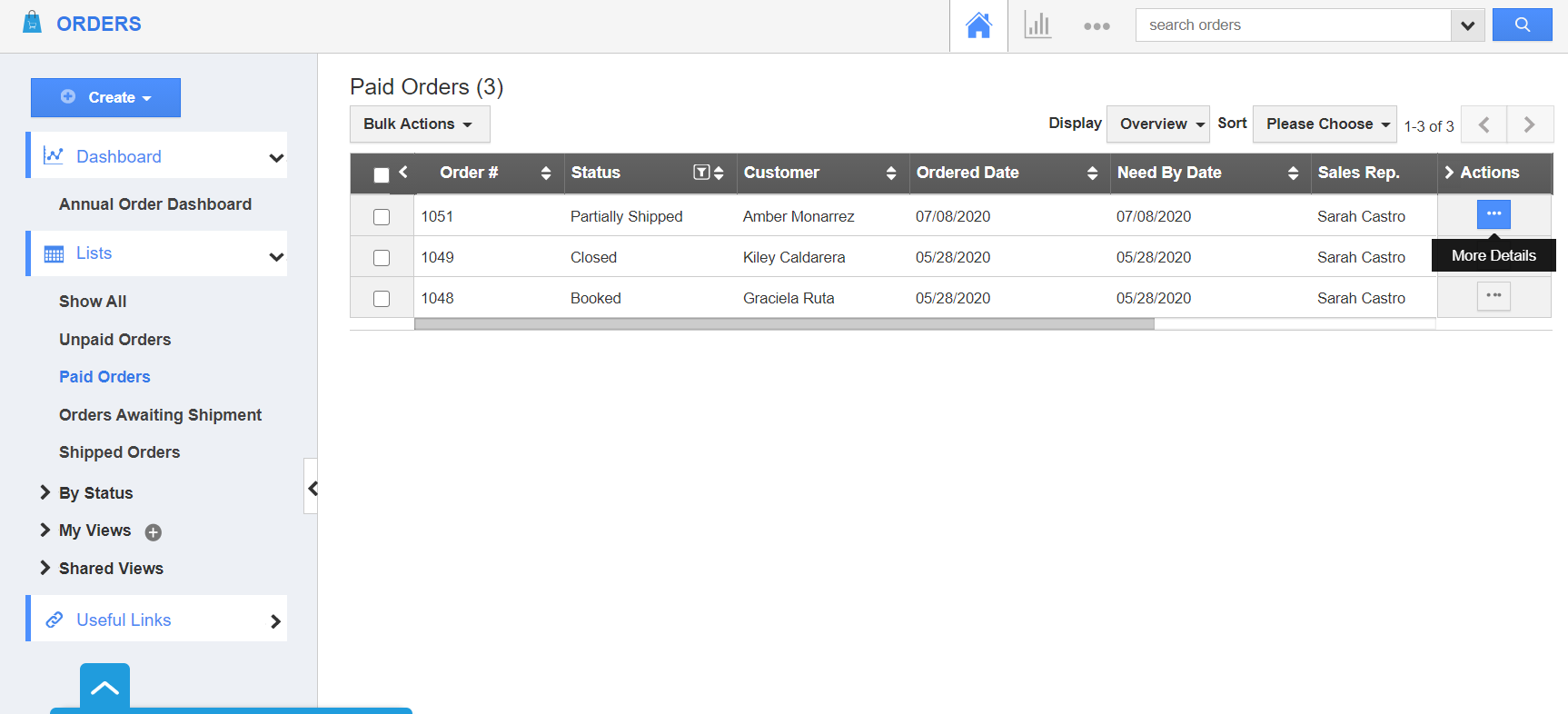Screen dimensions: 1568x714
Task: Open Unpaid Orders list
Action: [x=114, y=340]
